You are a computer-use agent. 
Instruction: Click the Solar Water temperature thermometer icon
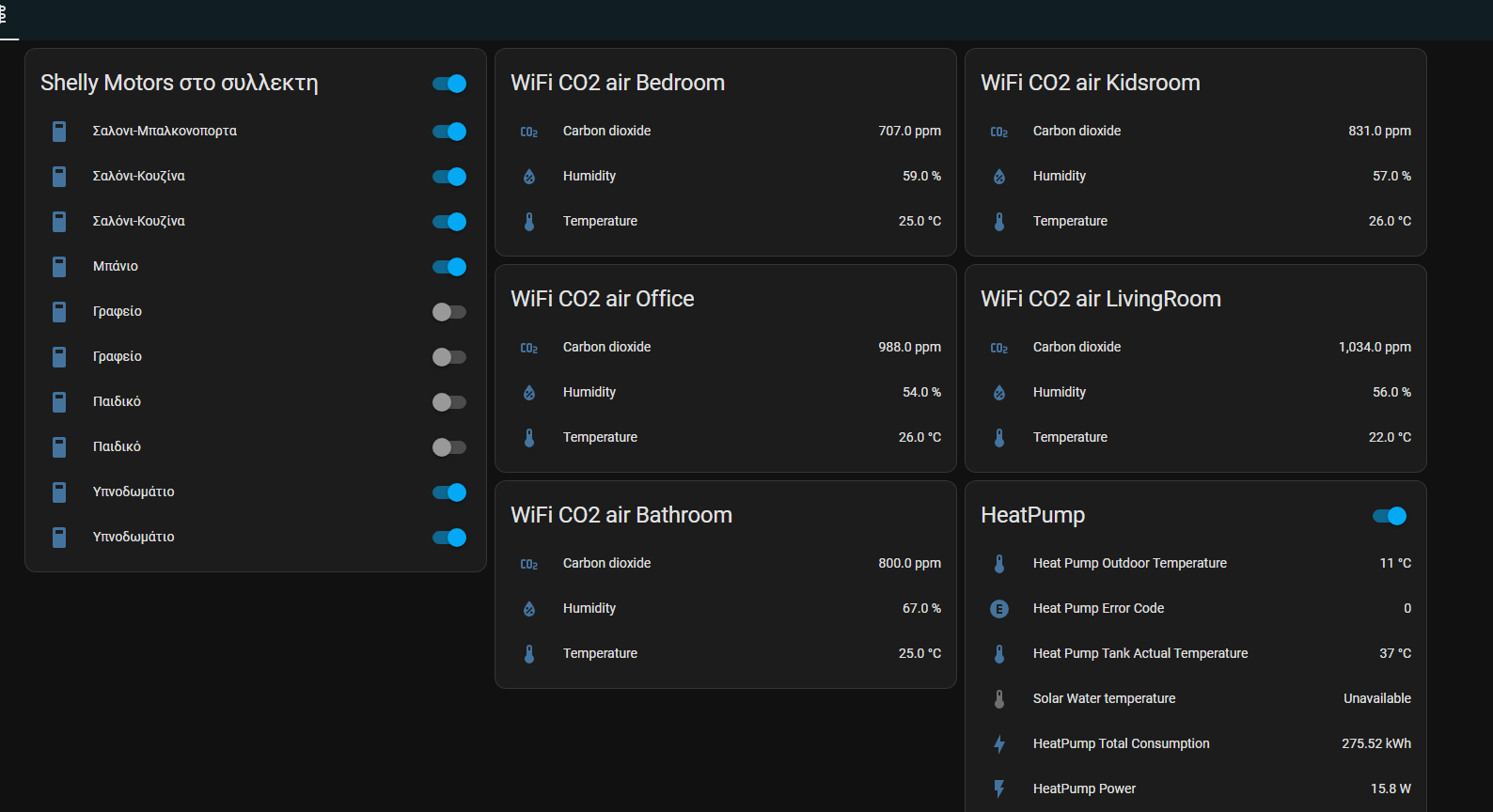click(x=999, y=699)
